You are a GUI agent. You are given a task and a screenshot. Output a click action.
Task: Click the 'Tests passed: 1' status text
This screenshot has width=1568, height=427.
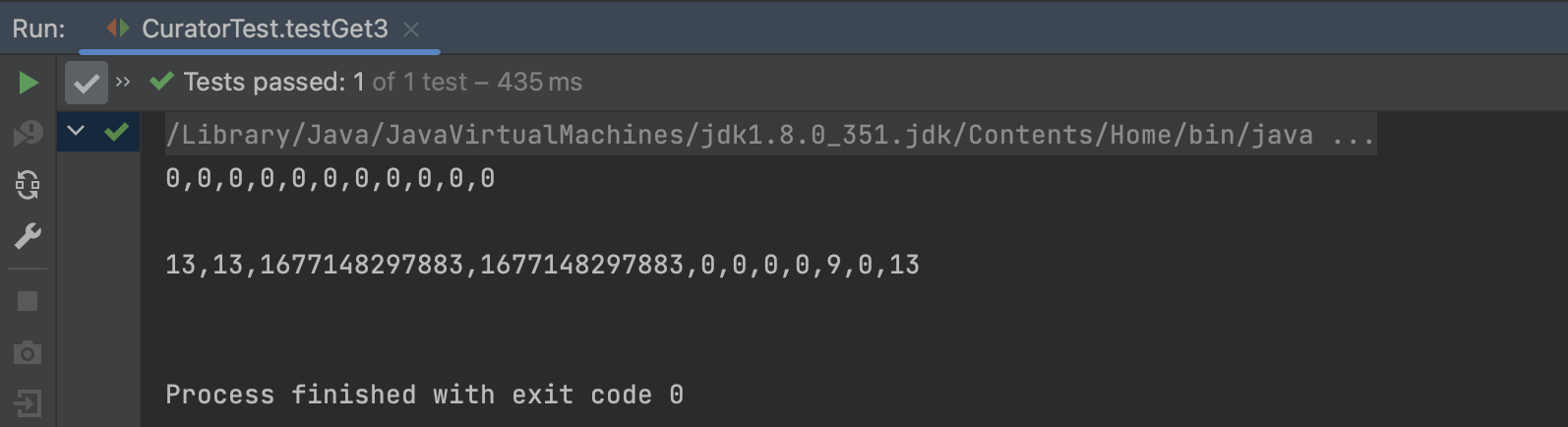tap(264, 82)
